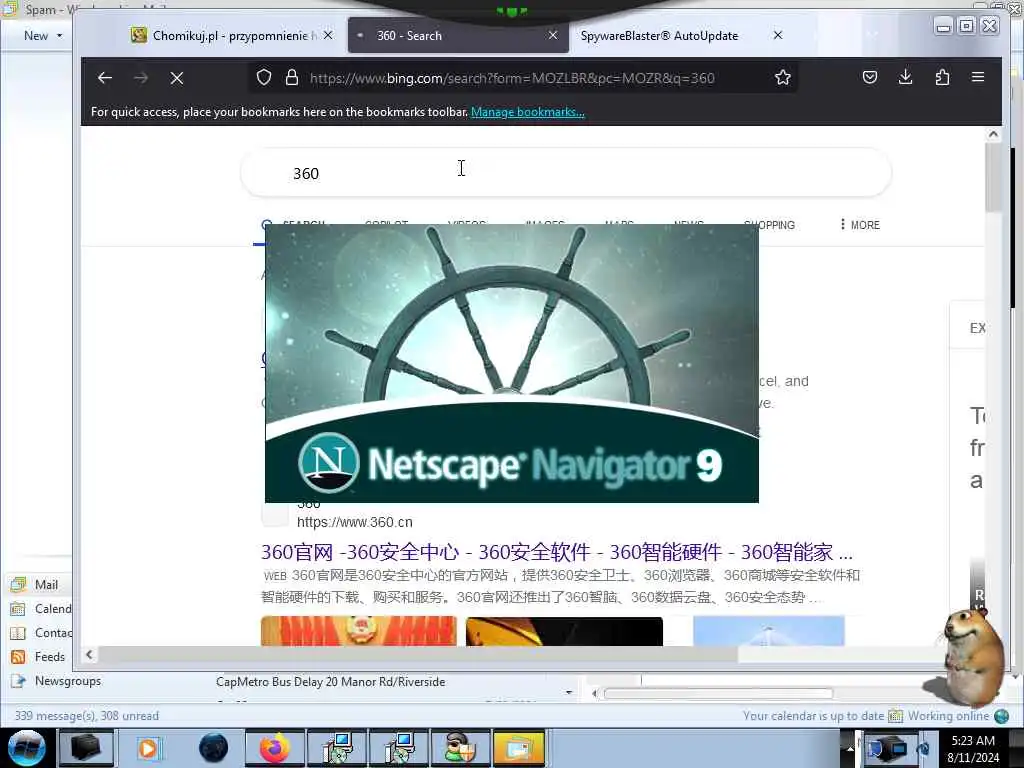Close the Chomikuj.pl tab
This screenshot has height=768, width=1024.
328,35
